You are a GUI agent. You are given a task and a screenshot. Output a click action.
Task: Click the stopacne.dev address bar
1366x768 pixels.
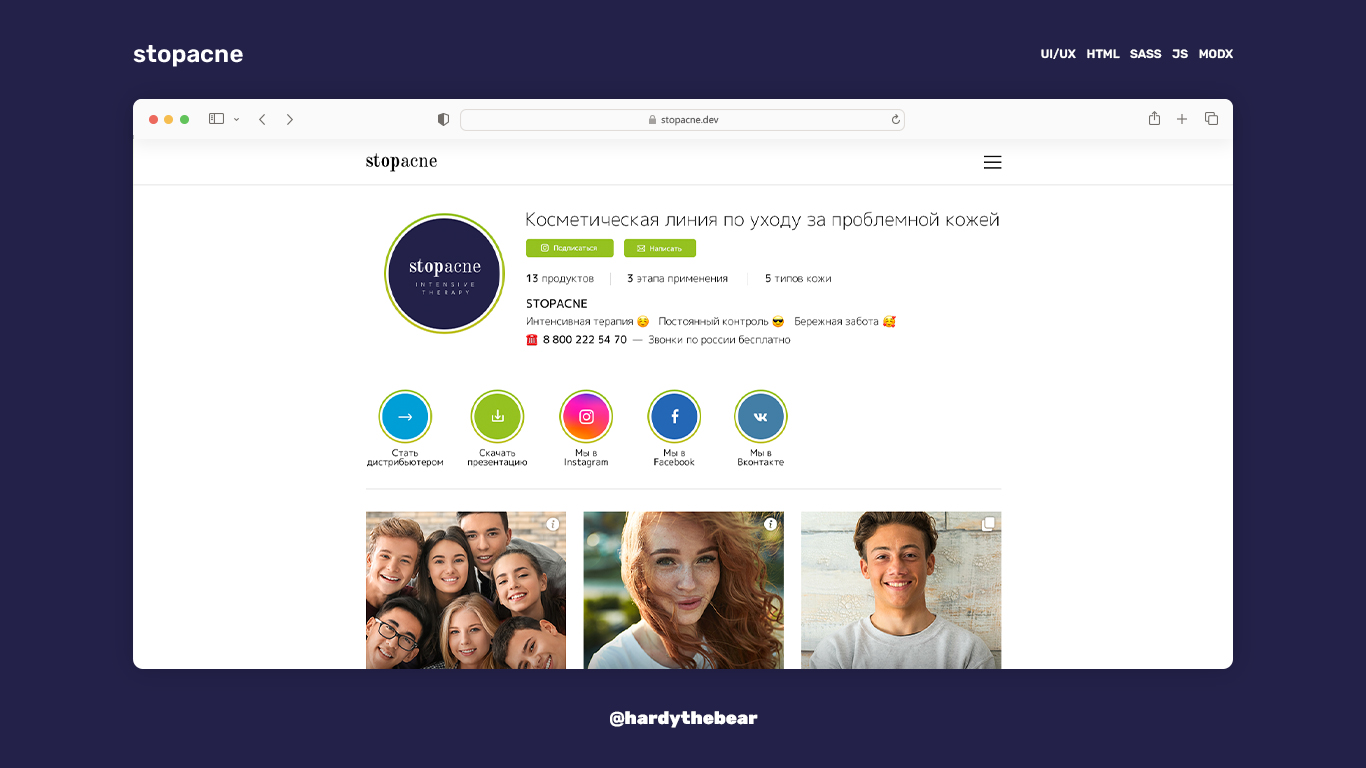[682, 120]
